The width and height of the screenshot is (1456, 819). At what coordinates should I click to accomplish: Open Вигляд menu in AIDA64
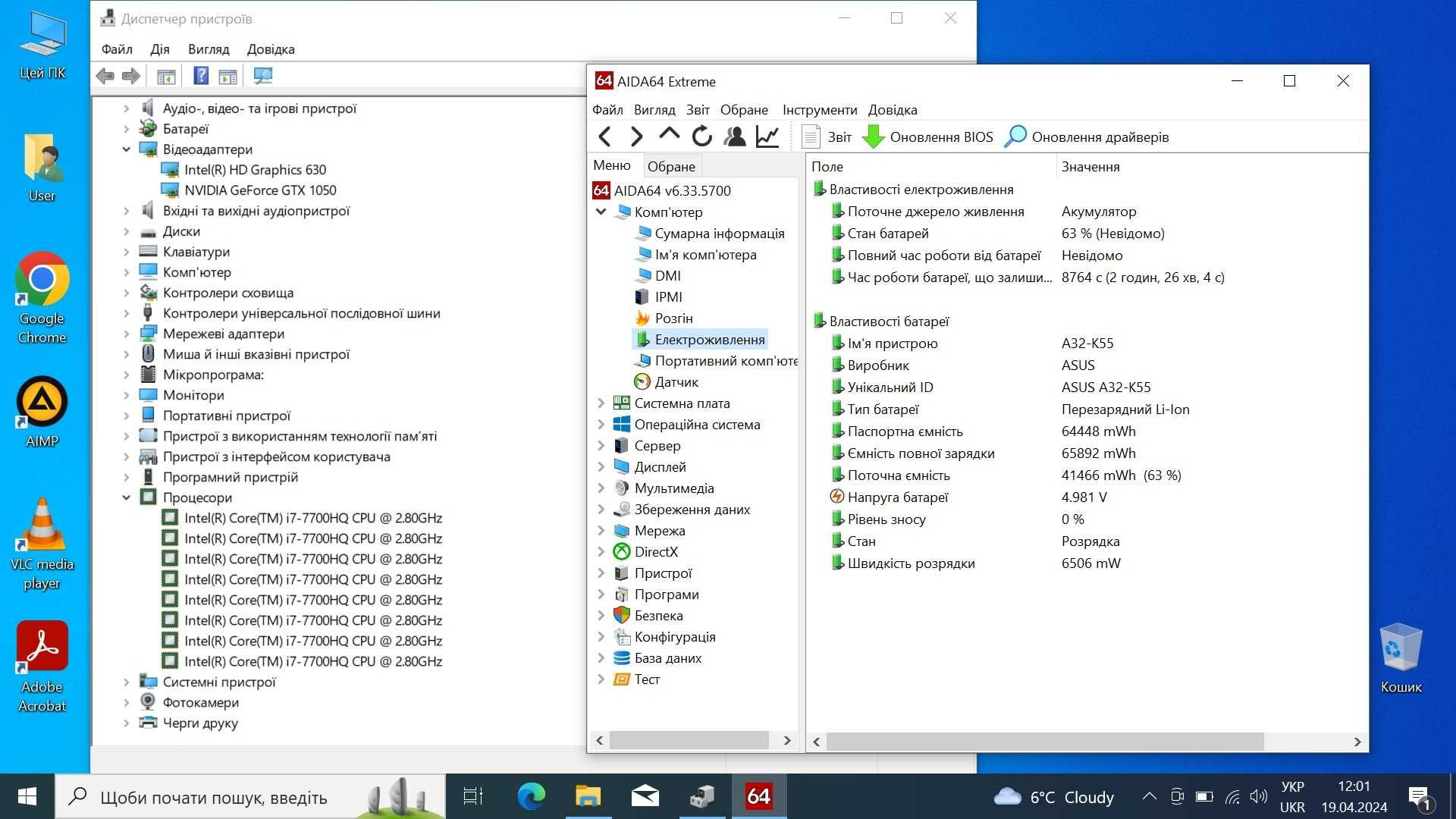pyautogui.click(x=654, y=110)
